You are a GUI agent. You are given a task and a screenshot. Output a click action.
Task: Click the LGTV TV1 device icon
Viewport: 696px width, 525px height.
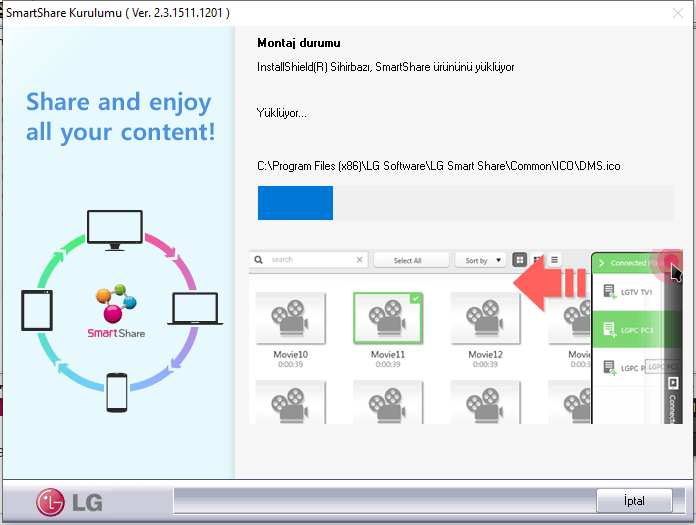click(x=609, y=292)
